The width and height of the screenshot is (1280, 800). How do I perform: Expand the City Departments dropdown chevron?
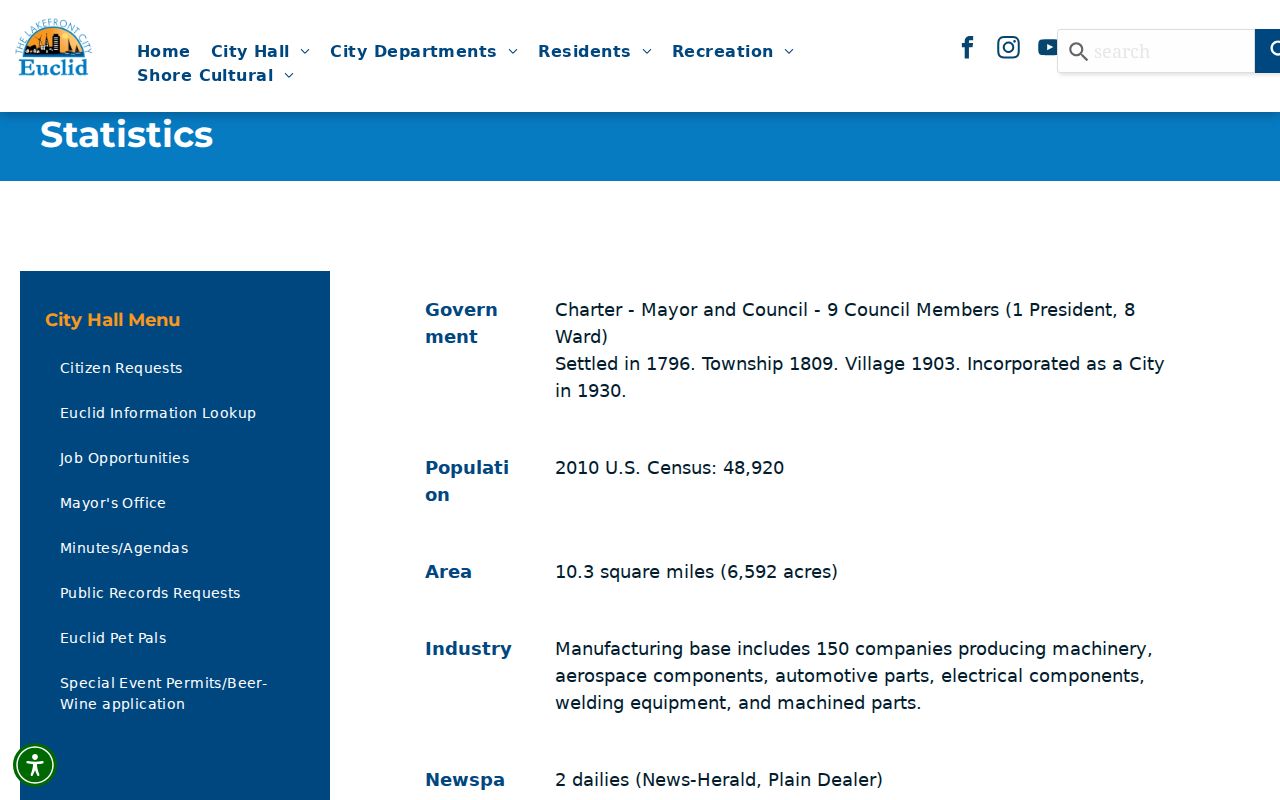[x=513, y=51]
